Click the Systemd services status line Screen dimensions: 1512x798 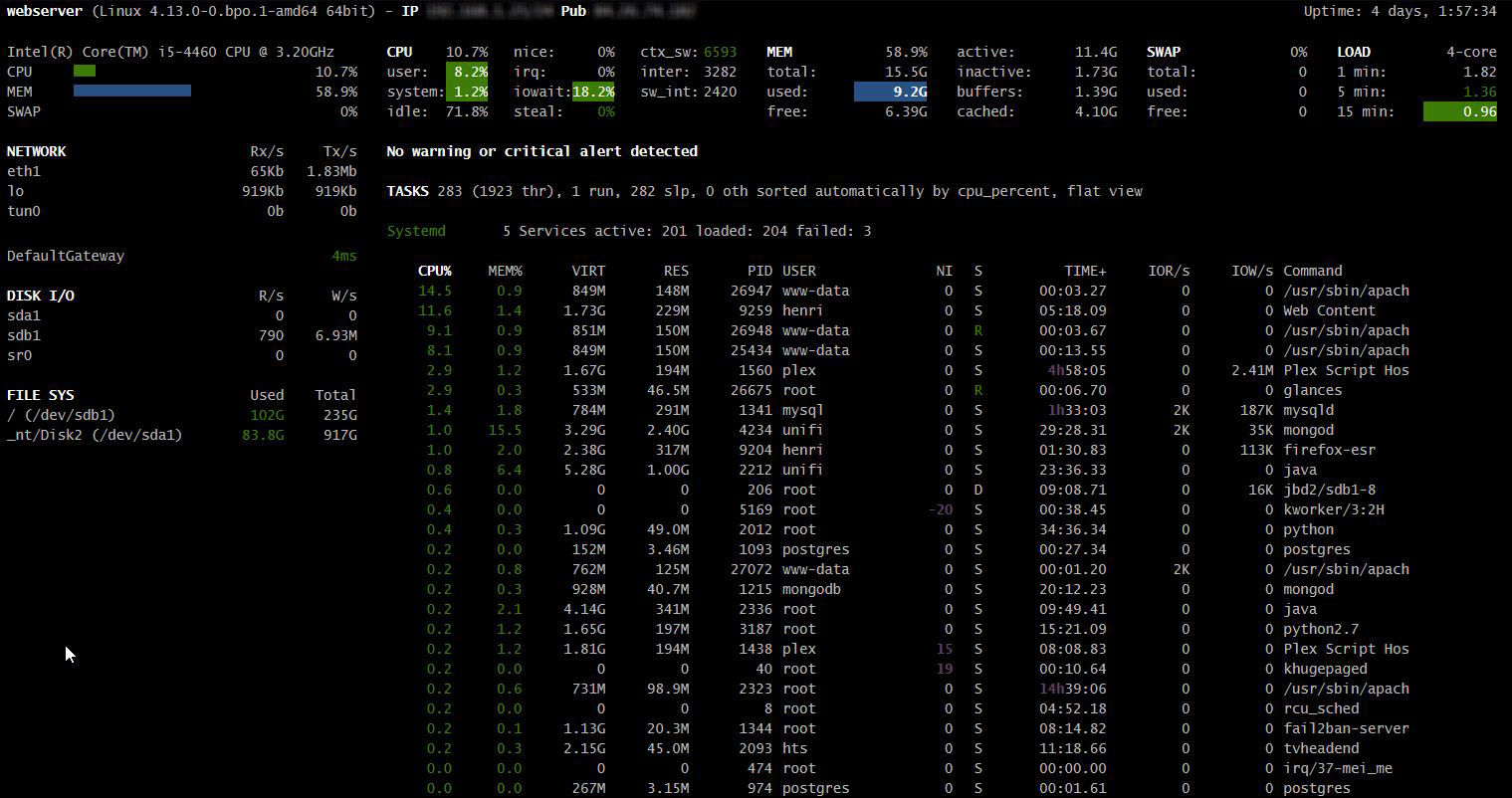pos(628,231)
